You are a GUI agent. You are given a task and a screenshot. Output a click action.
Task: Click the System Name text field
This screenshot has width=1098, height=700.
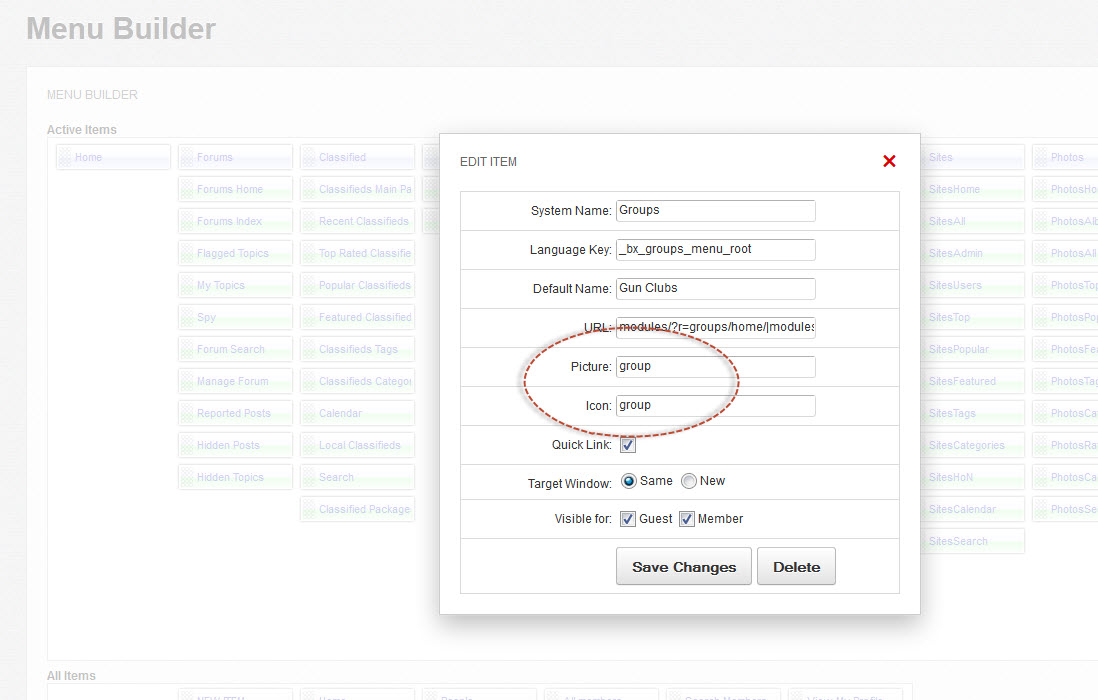coord(715,211)
